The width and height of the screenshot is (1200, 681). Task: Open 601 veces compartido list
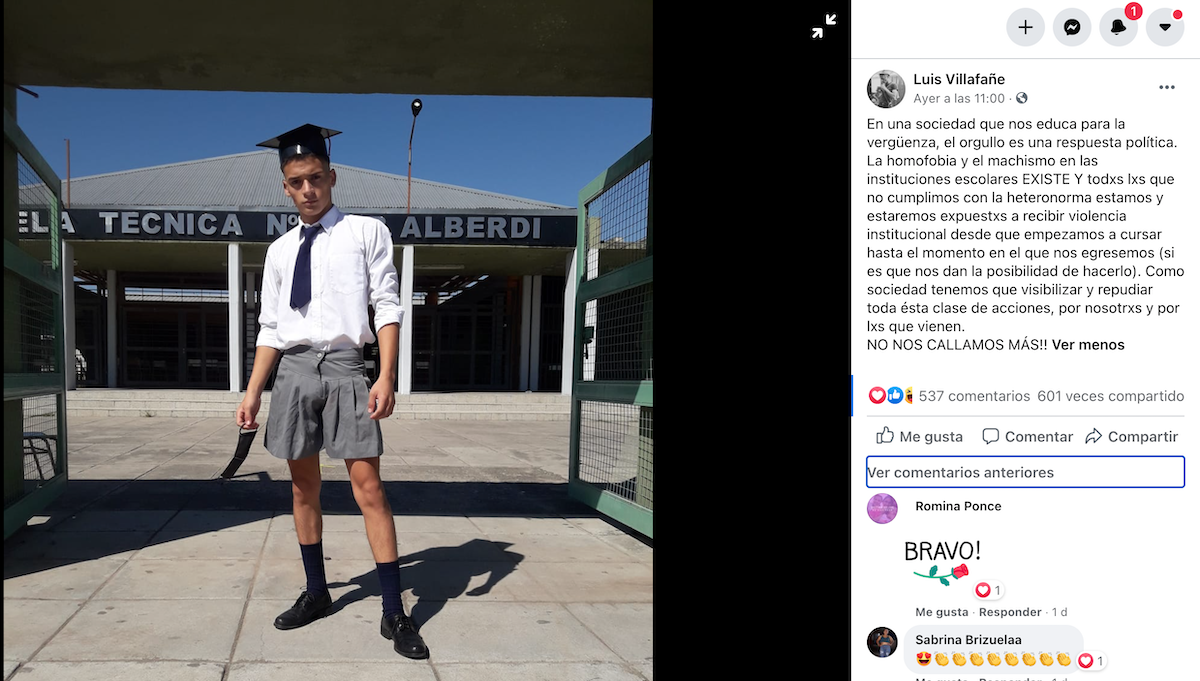click(x=1111, y=396)
